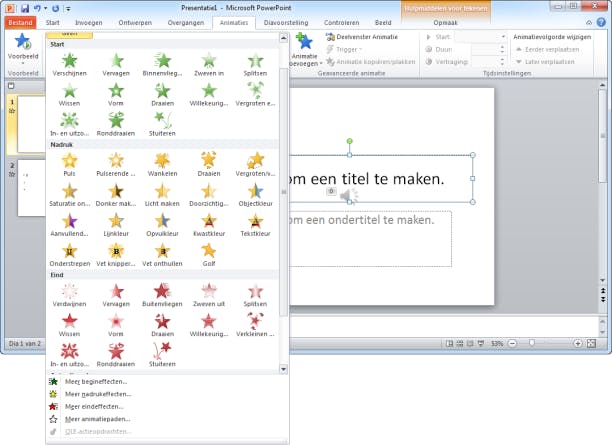This screenshot has height=445, width=612.
Task: Click the subtitle placeholder on the slide
Action: click(370, 239)
